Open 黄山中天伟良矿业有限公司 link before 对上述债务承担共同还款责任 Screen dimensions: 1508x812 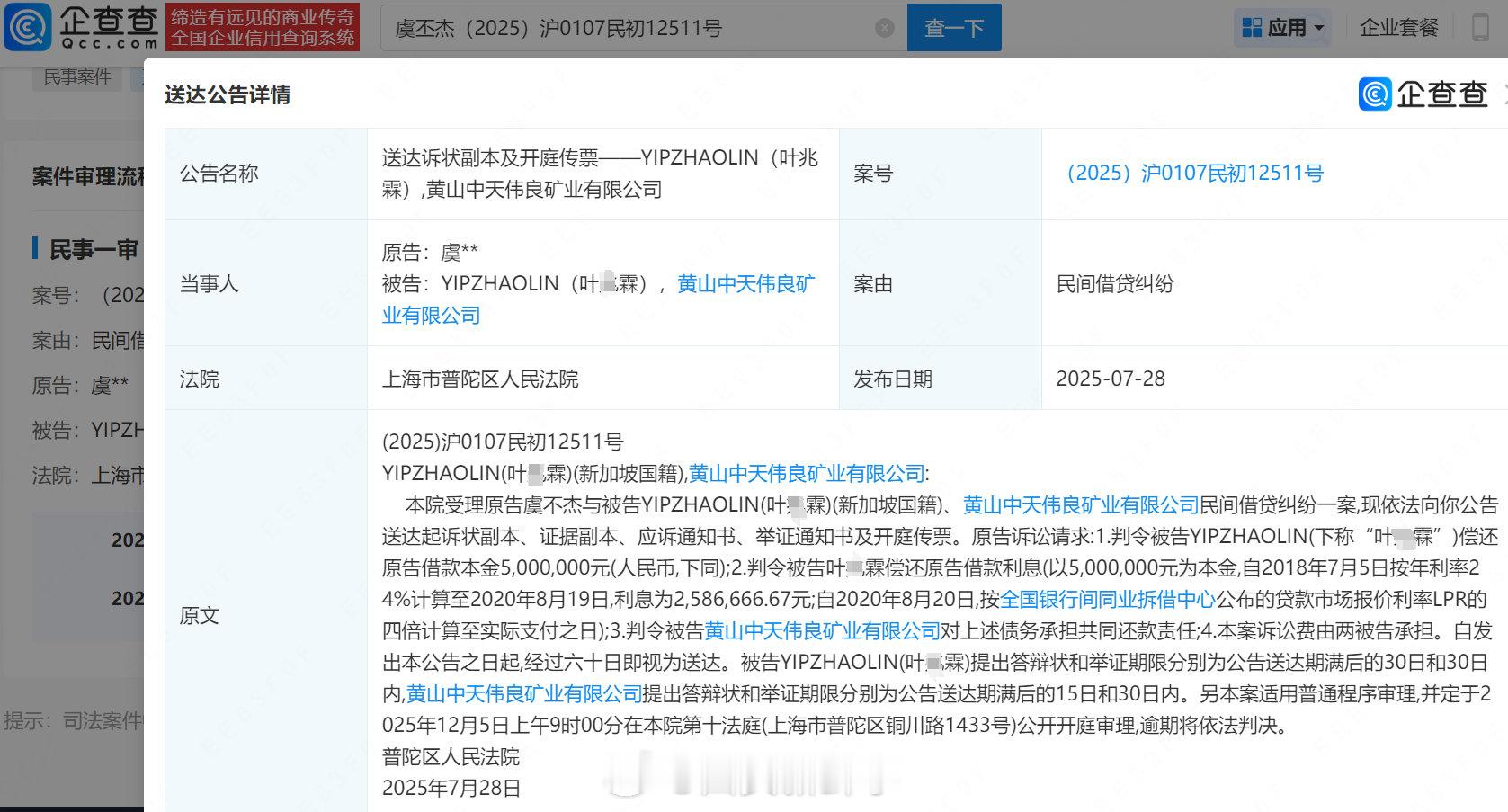tap(822, 630)
